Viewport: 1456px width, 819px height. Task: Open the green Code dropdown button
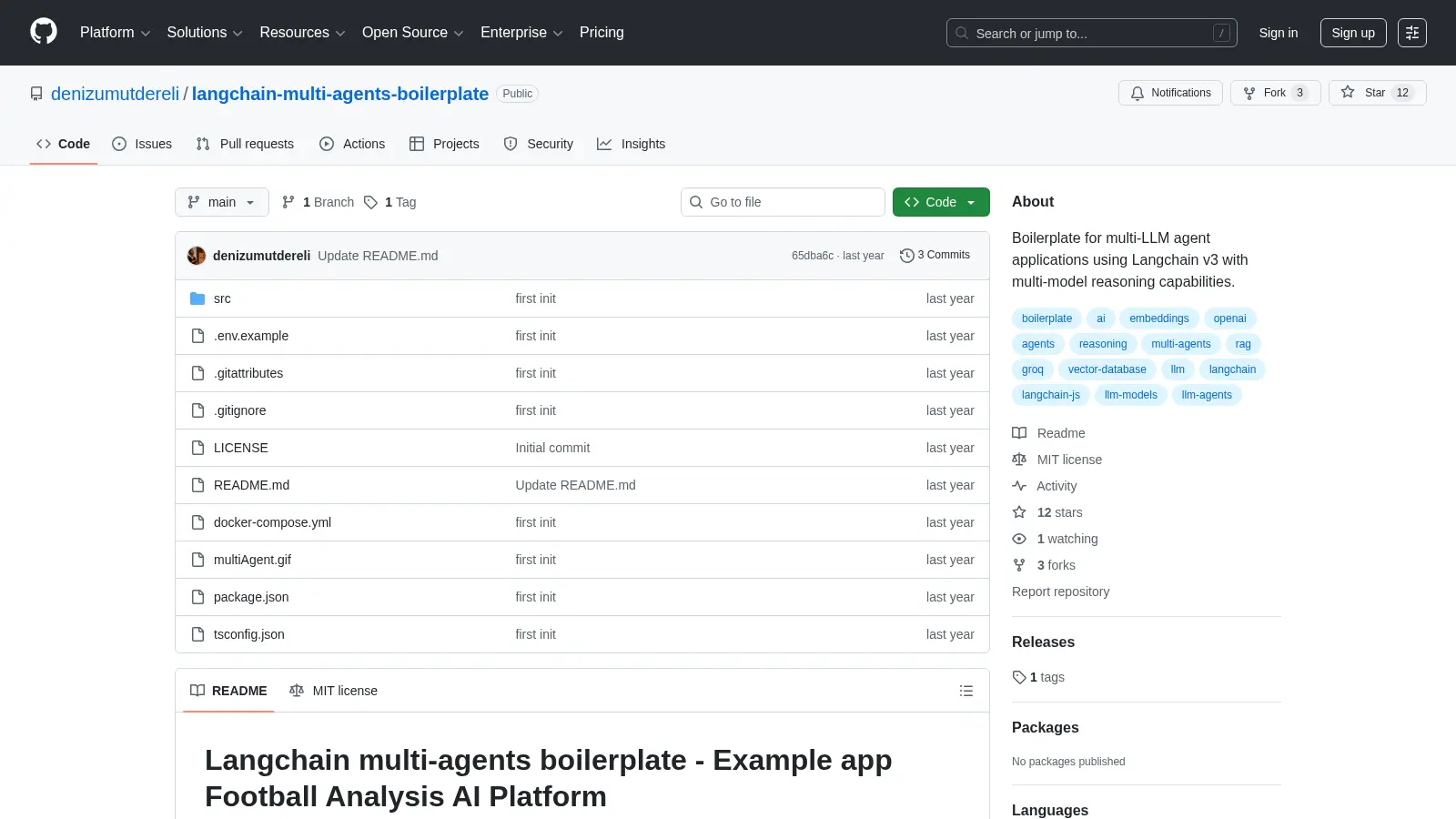tap(941, 202)
